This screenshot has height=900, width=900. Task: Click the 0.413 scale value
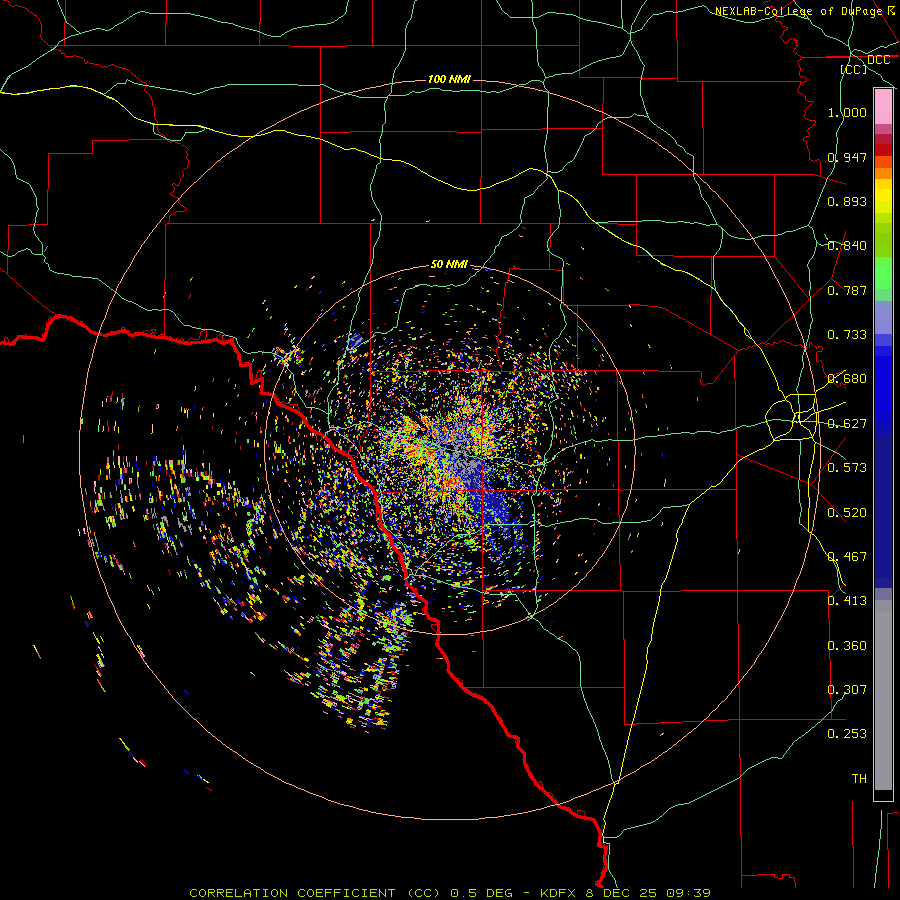click(x=847, y=601)
